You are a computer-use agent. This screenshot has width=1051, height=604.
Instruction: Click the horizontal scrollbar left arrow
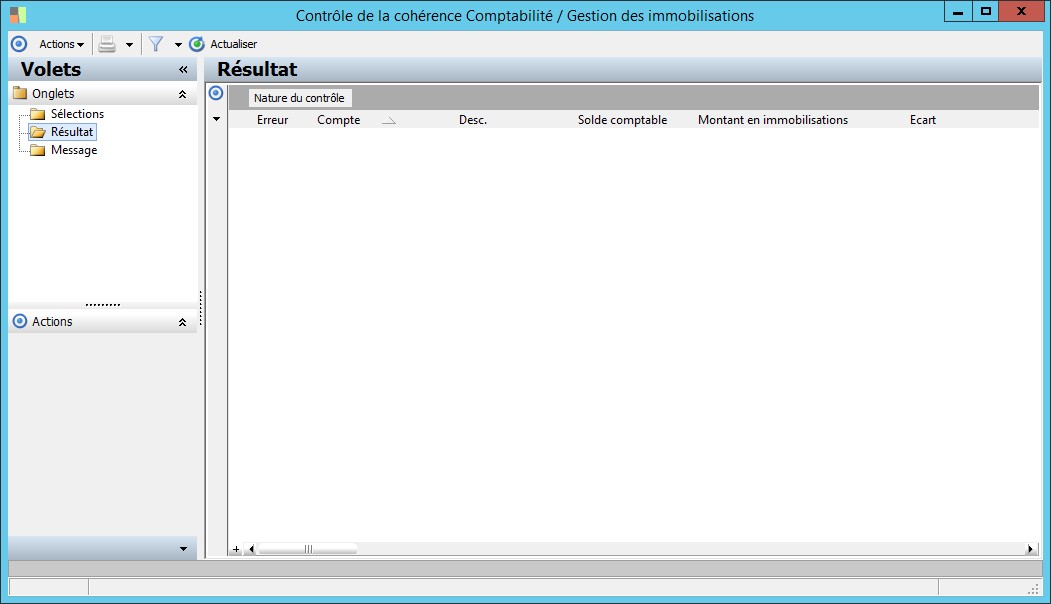coord(251,550)
